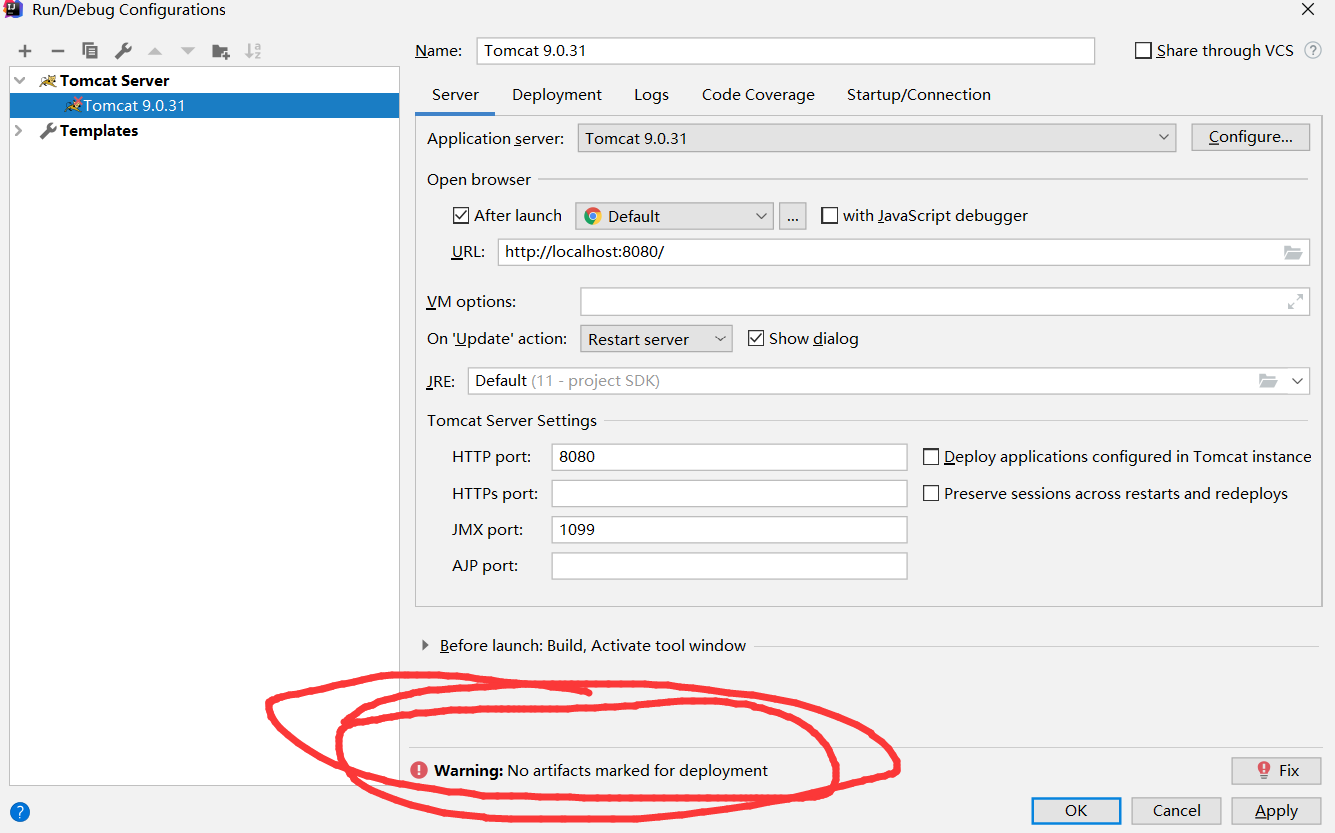Click the Fix button for the deployment warning
The width and height of the screenshot is (1335, 833).
click(x=1276, y=770)
